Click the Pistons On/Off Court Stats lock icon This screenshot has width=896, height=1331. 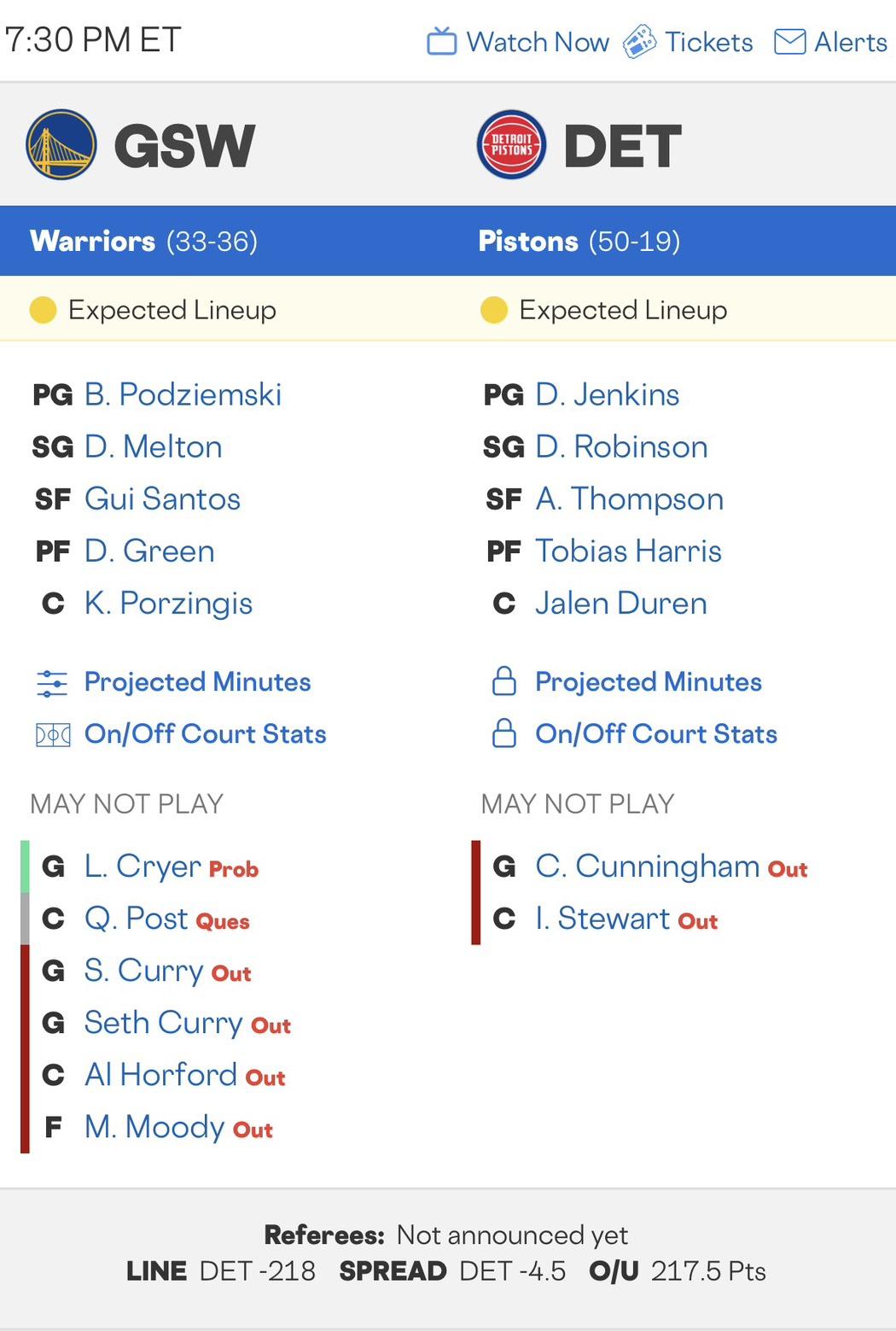(x=504, y=733)
